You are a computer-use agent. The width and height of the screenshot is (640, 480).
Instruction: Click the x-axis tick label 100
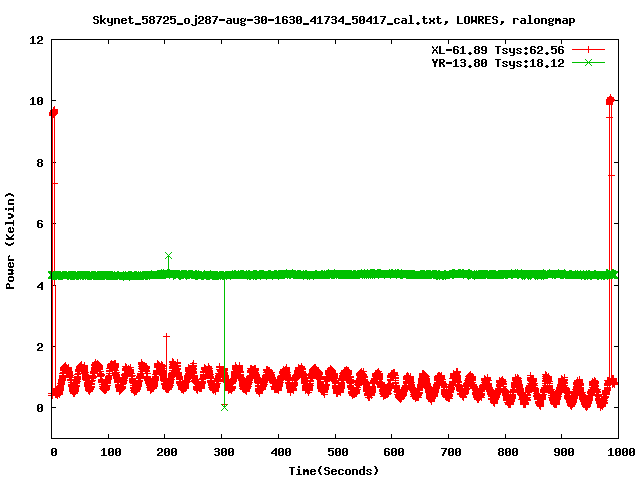(111, 452)
